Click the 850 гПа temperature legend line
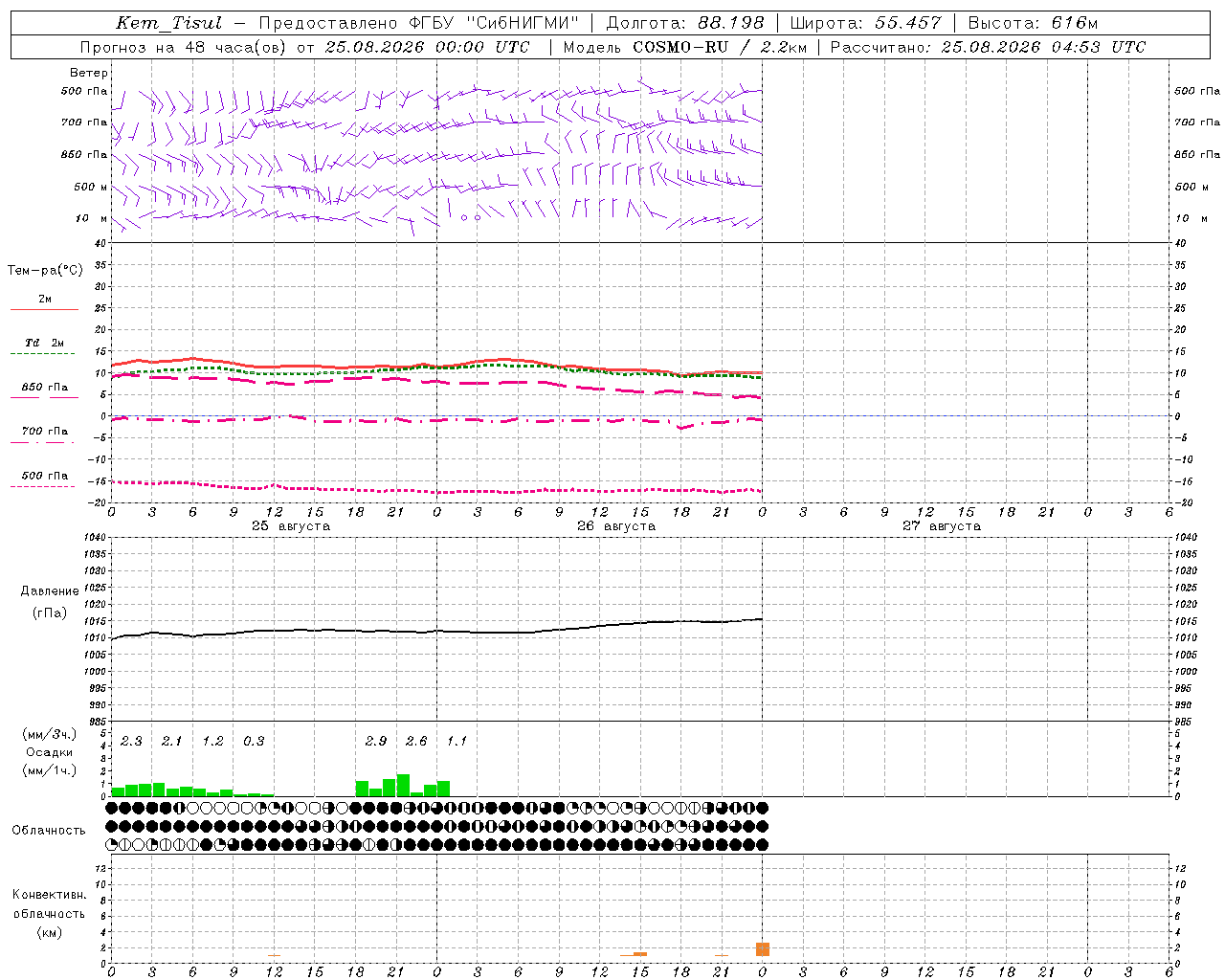Image resolution: width=1225 pixels, height=980 pixels. [x=44, y=396]
